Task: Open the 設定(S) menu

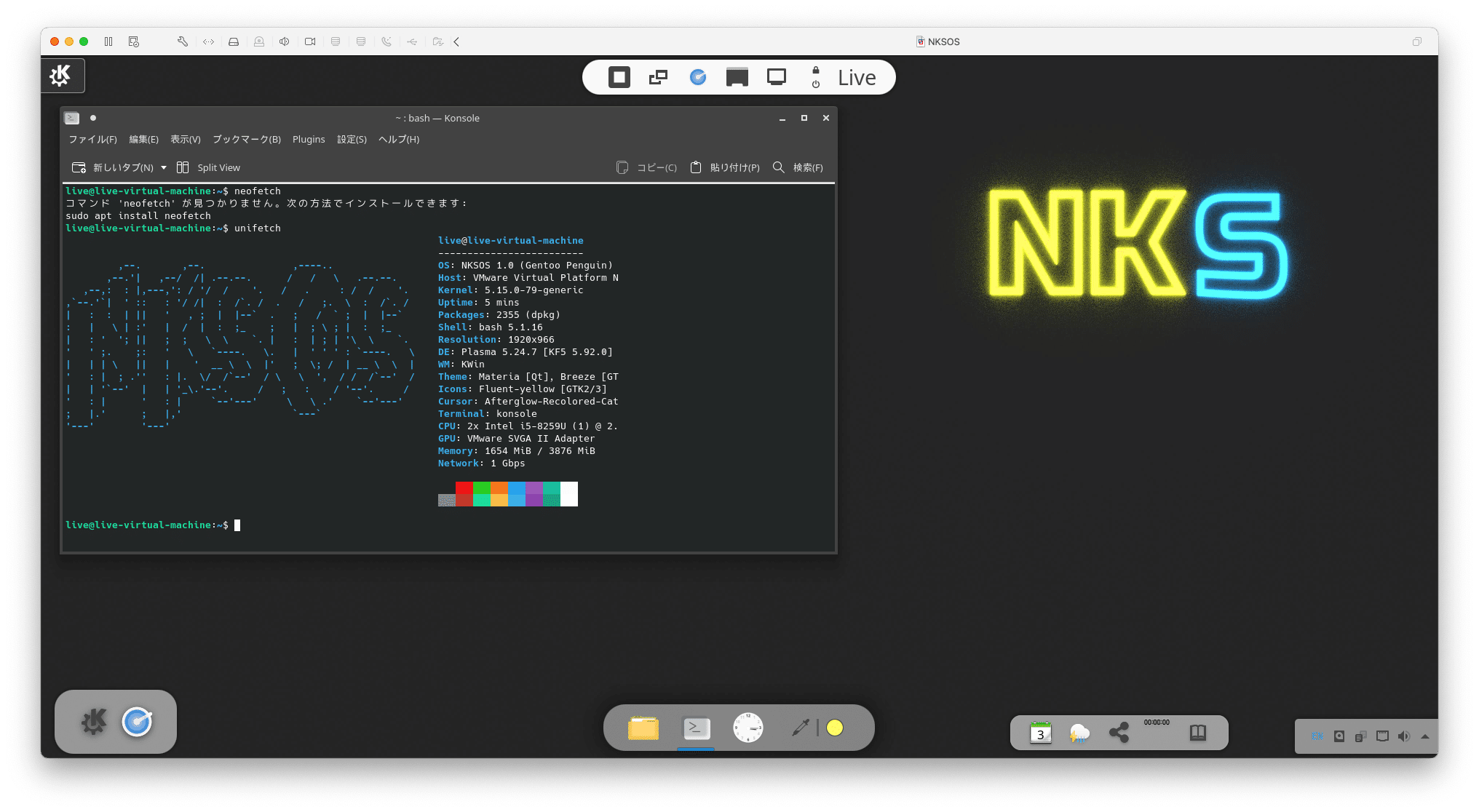Action: coord(352,139)
